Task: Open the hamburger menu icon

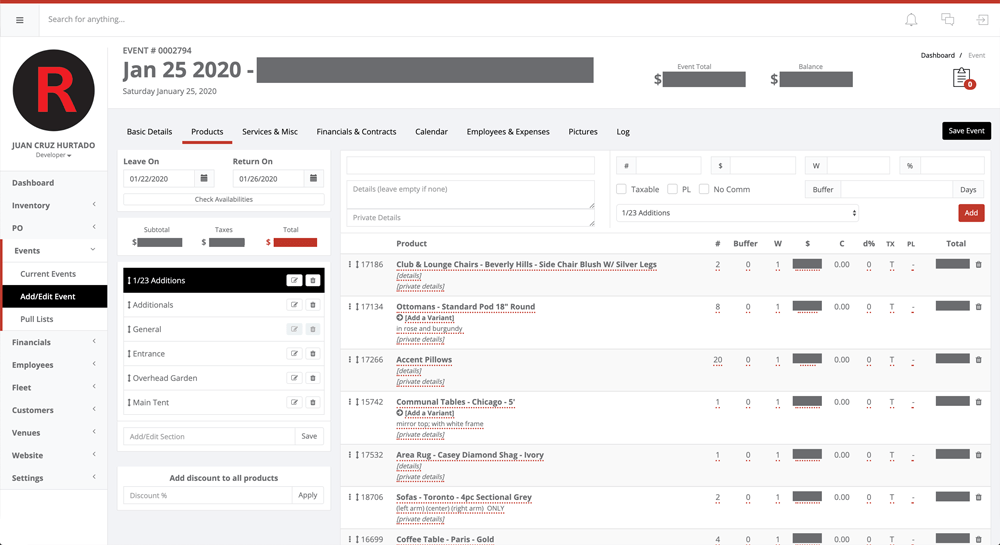Action: pyautogui.click(x=20, y=19)
